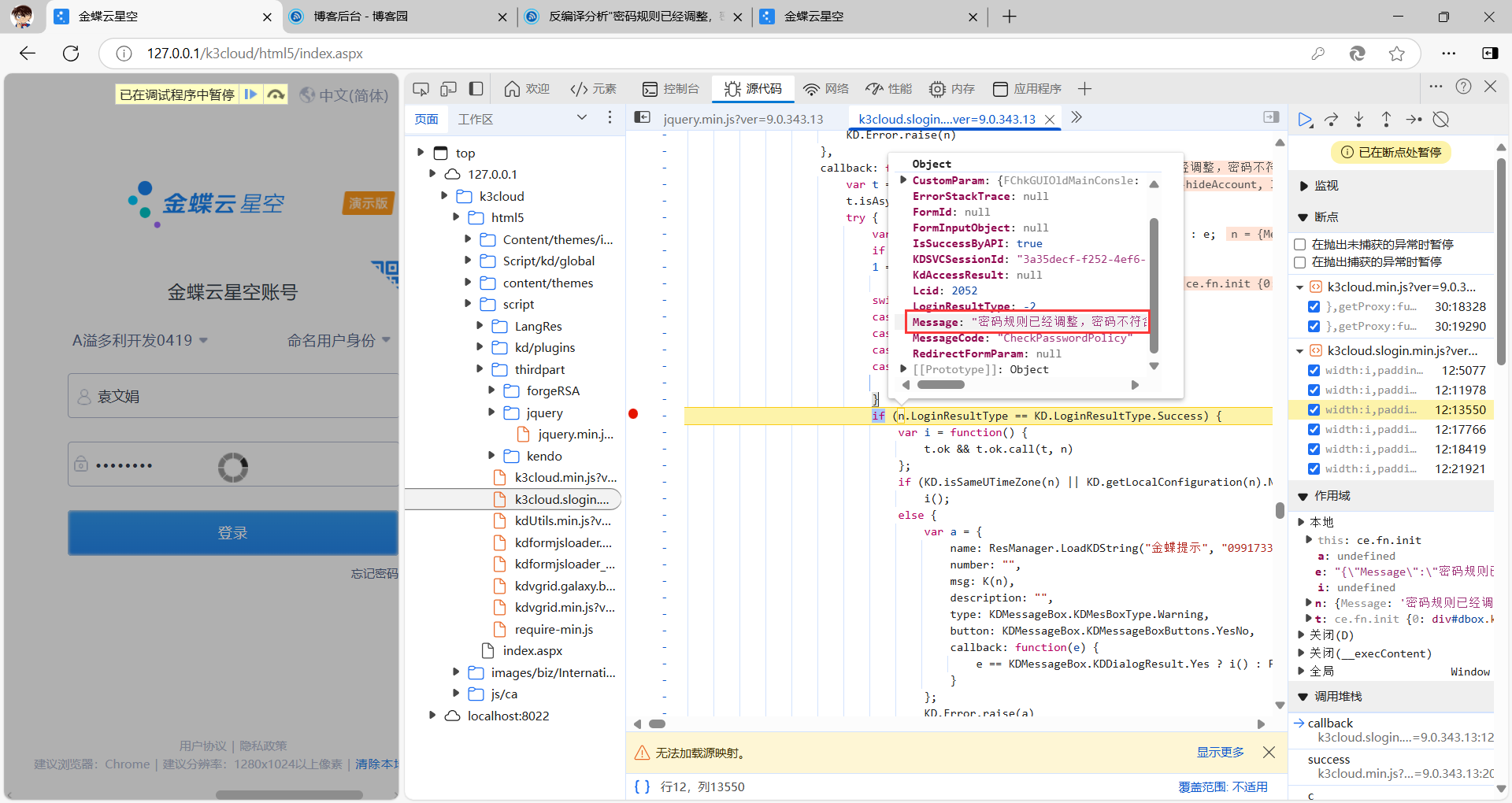Pretty-print the source with braces icon

(x=642, y=786)
